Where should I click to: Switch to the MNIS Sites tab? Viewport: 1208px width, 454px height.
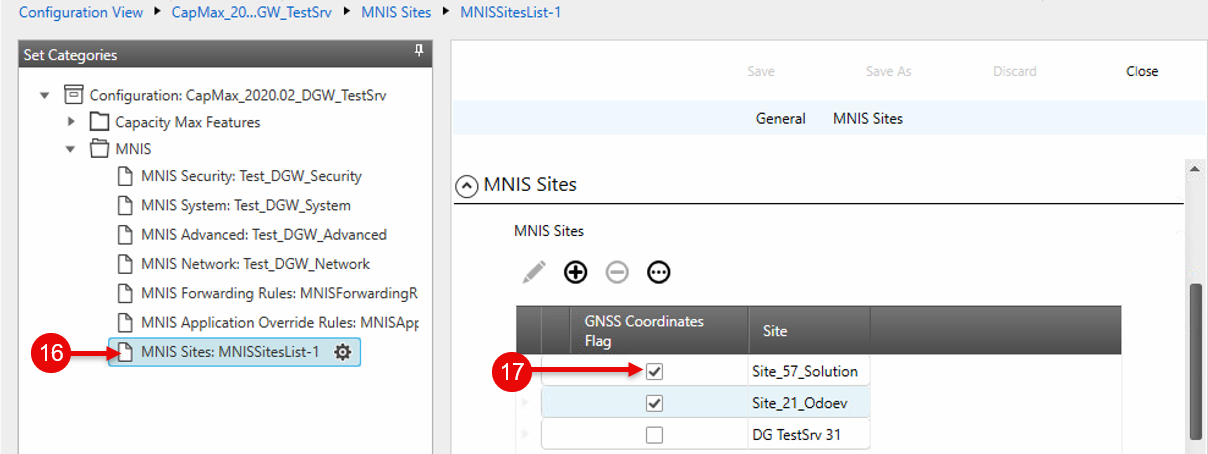[868, 118]
